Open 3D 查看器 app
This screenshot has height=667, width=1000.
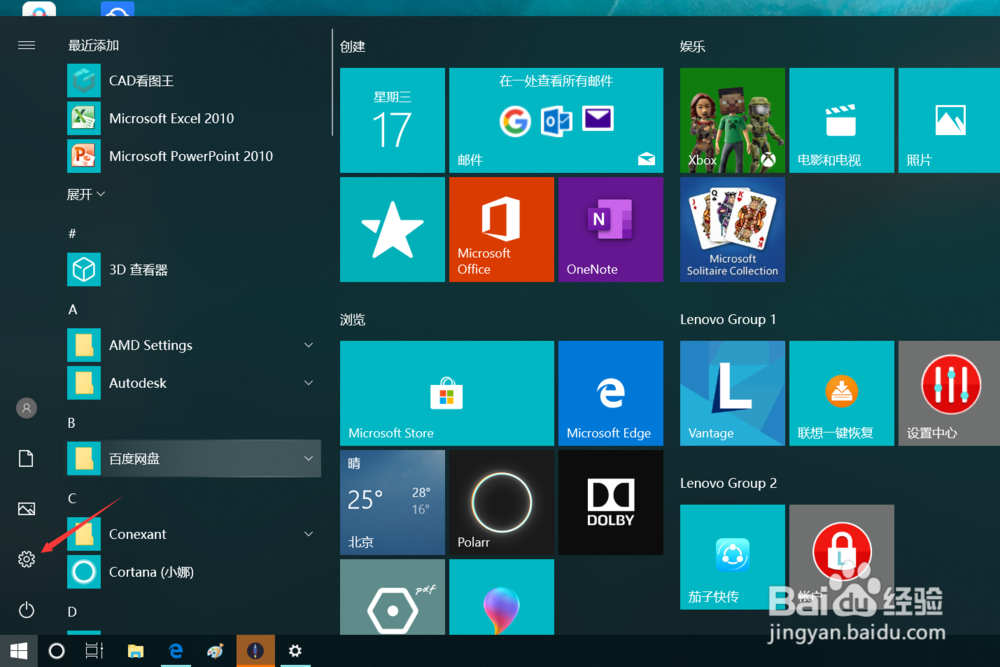point(194,270)
